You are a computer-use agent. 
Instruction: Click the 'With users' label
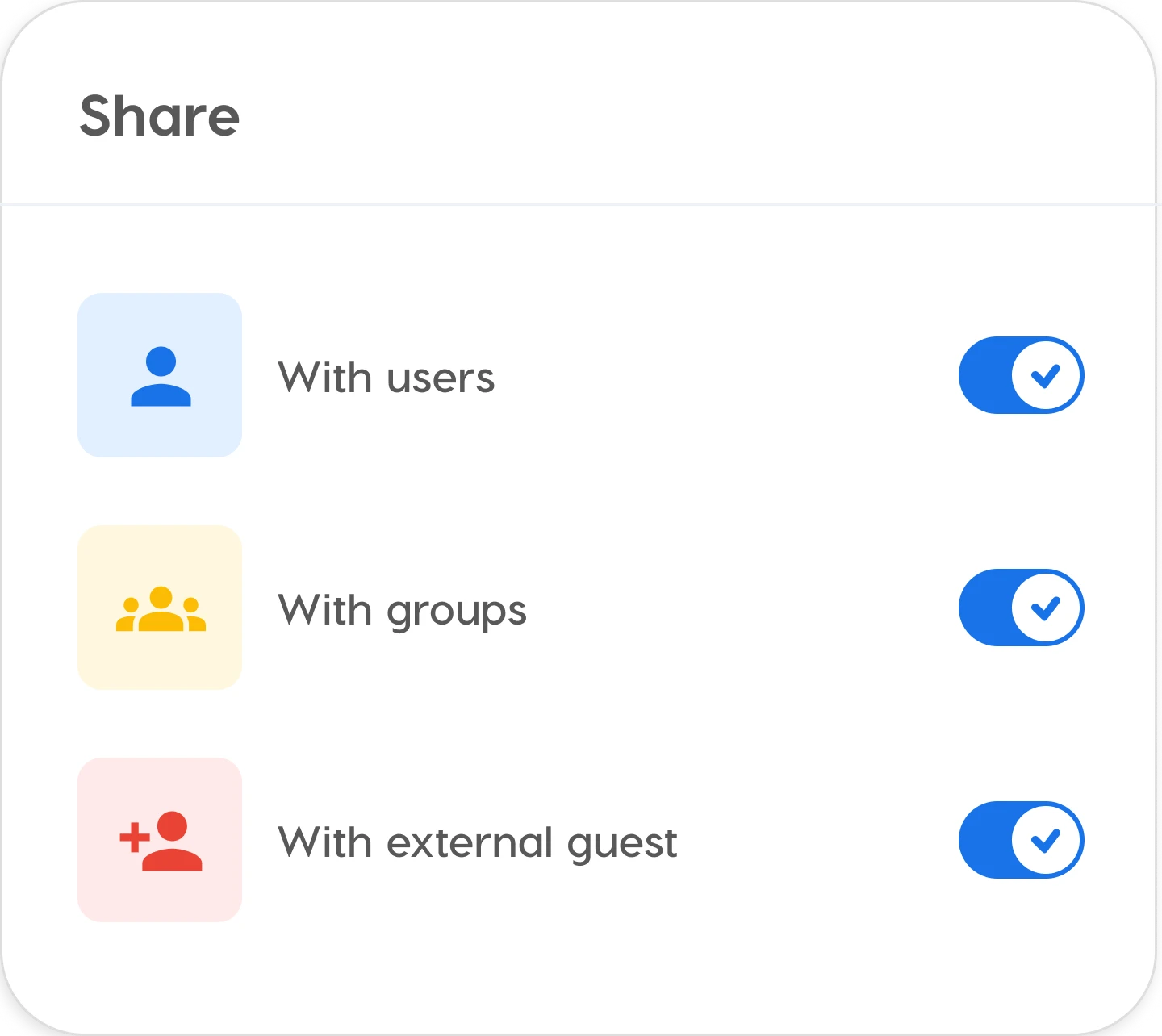[x=386, y=377]
